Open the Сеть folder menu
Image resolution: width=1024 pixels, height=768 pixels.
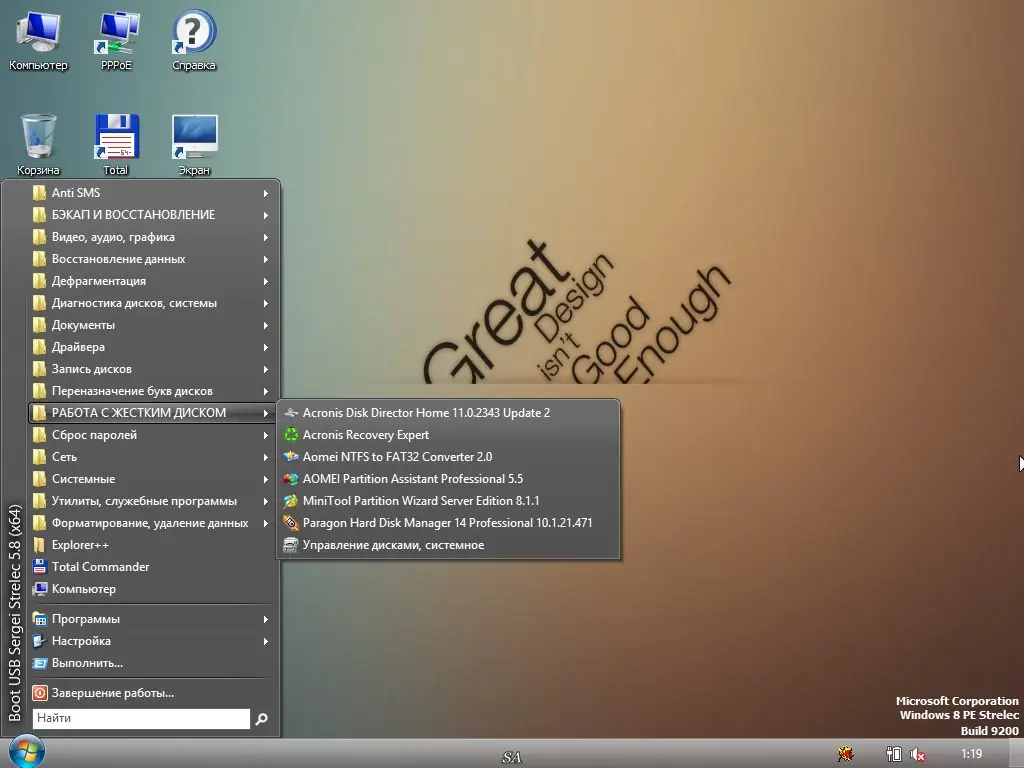point(152,457)
